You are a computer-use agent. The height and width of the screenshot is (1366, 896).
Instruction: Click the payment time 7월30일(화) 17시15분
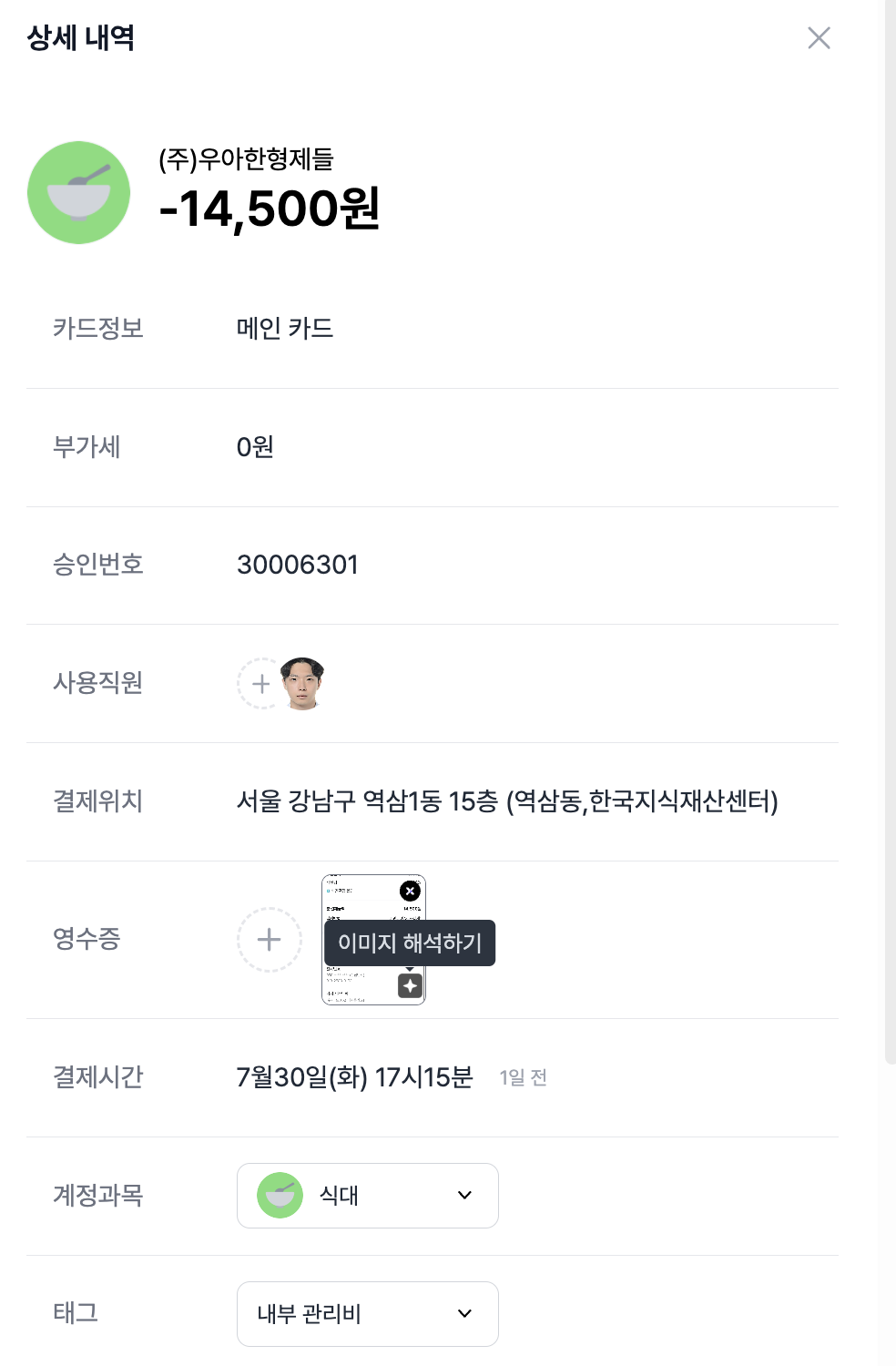coord(354,1077)
